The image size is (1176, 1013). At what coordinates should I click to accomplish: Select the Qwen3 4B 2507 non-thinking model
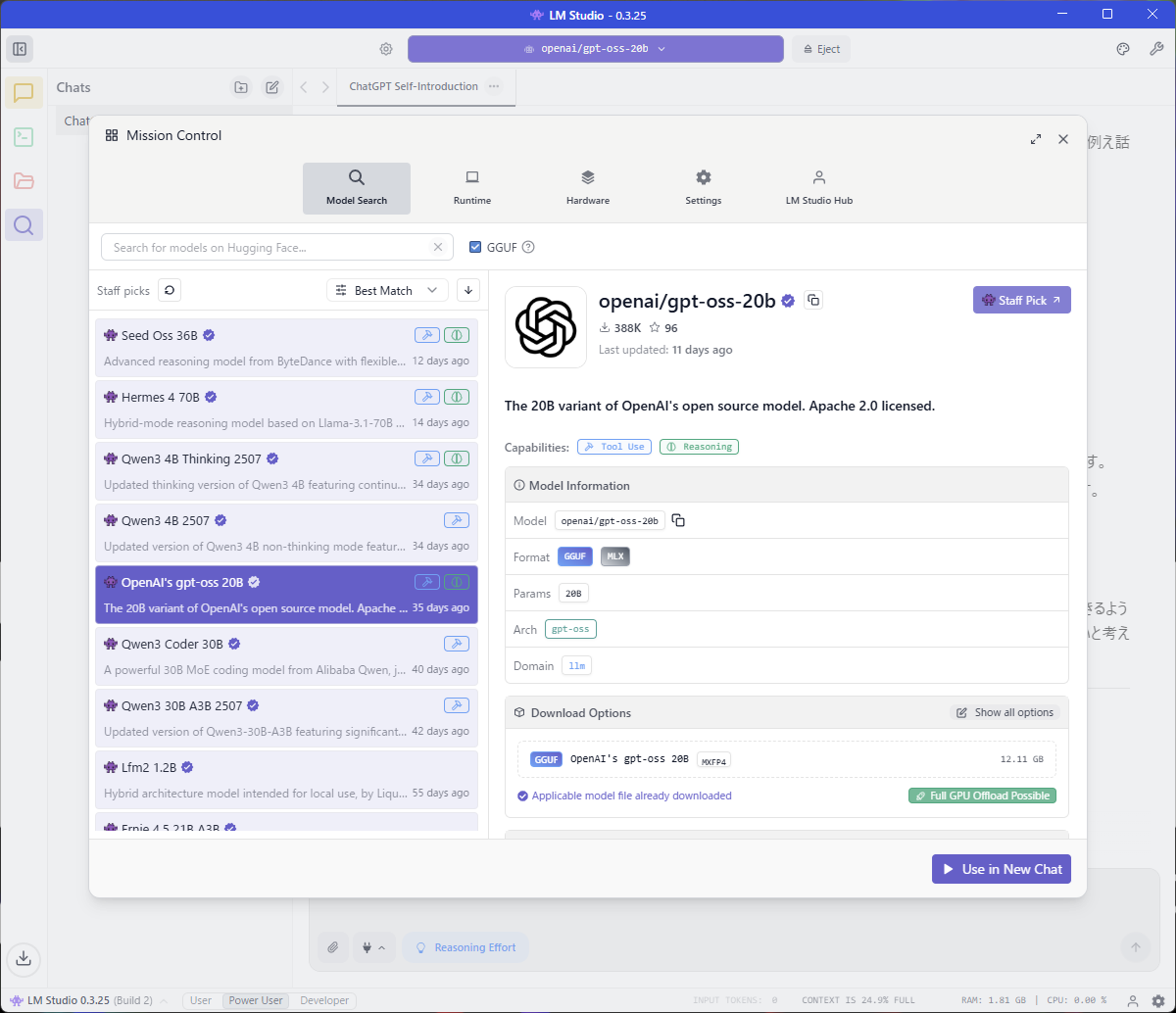[286, 533]
